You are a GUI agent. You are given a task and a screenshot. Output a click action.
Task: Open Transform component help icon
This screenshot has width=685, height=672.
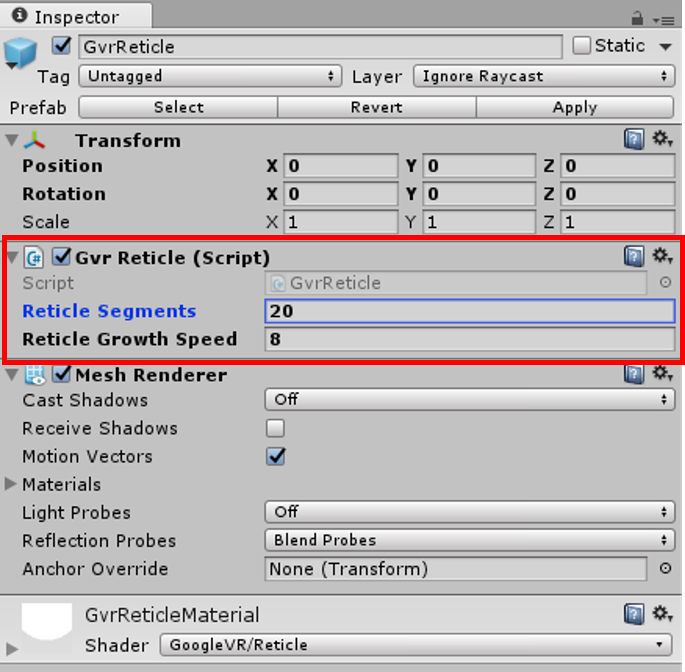coord(634,139)
